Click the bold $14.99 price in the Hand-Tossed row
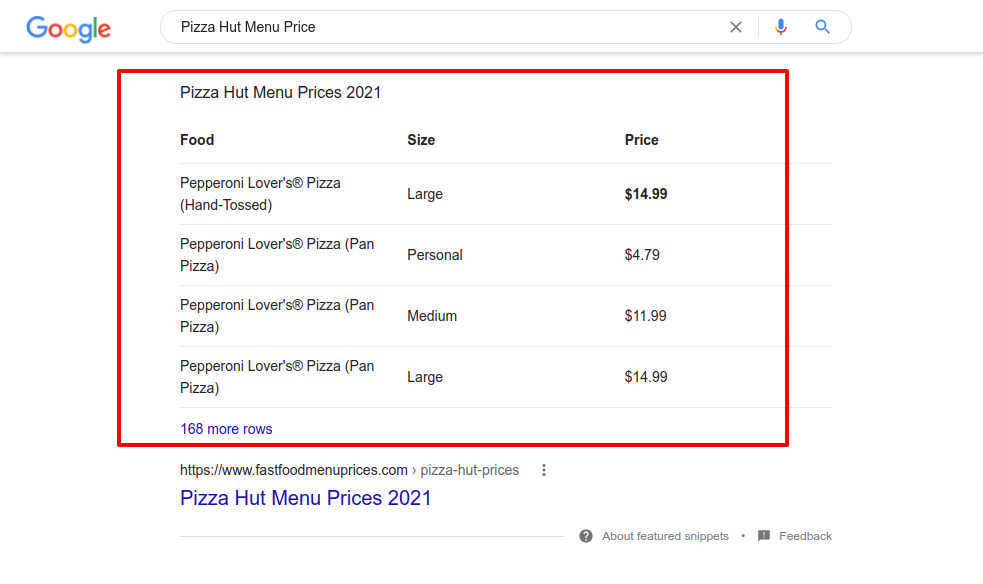 tap(646, 194)
